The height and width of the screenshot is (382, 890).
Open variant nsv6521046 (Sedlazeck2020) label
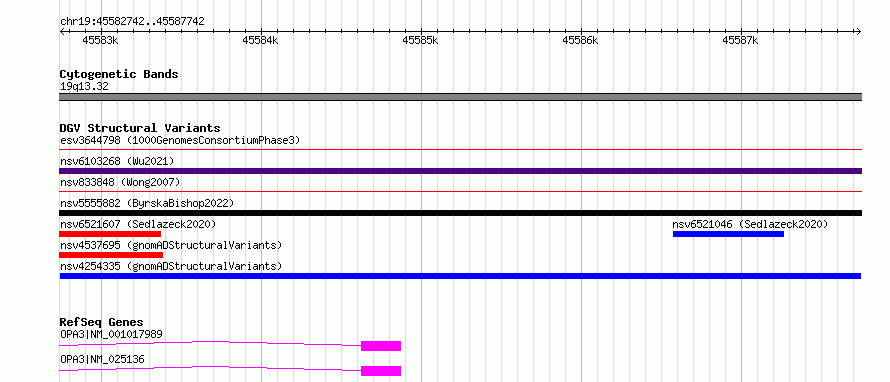750,224
